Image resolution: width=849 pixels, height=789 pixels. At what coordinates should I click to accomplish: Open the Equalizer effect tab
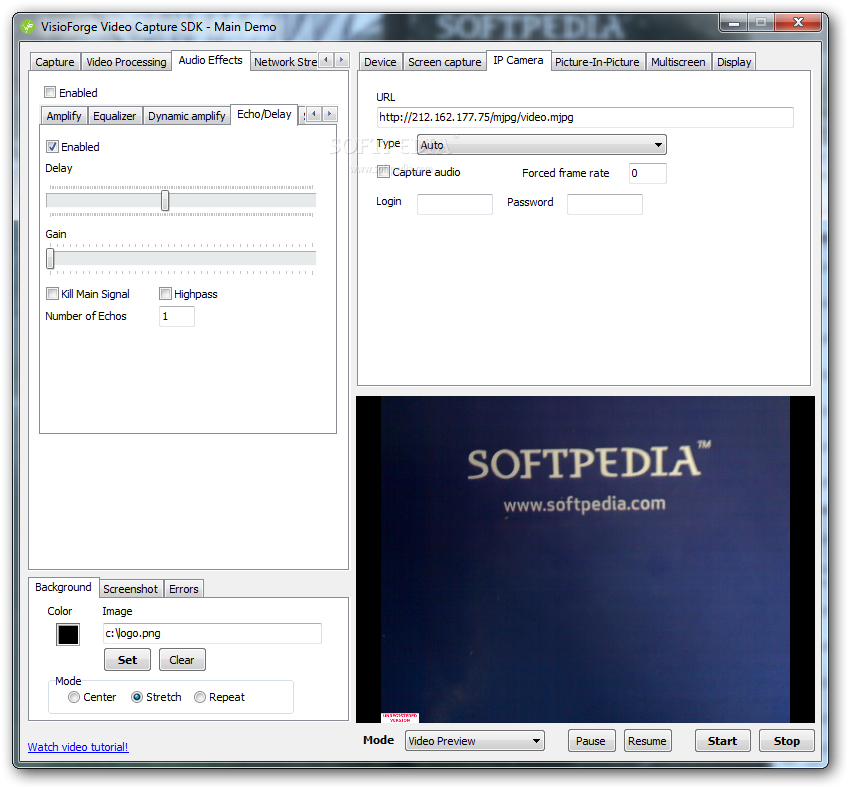pos(114,116)
